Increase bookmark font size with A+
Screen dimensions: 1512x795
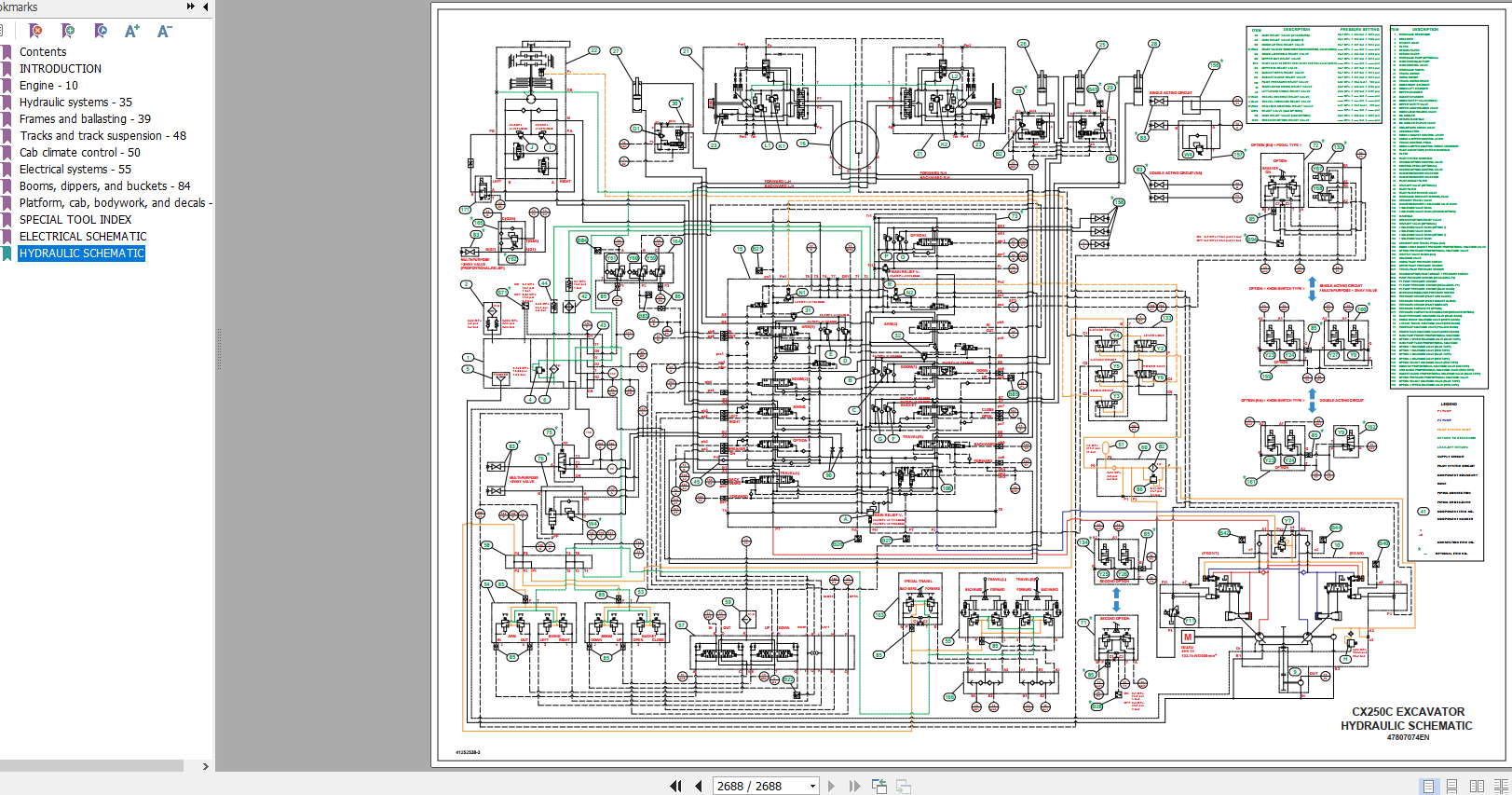point(132,31)
